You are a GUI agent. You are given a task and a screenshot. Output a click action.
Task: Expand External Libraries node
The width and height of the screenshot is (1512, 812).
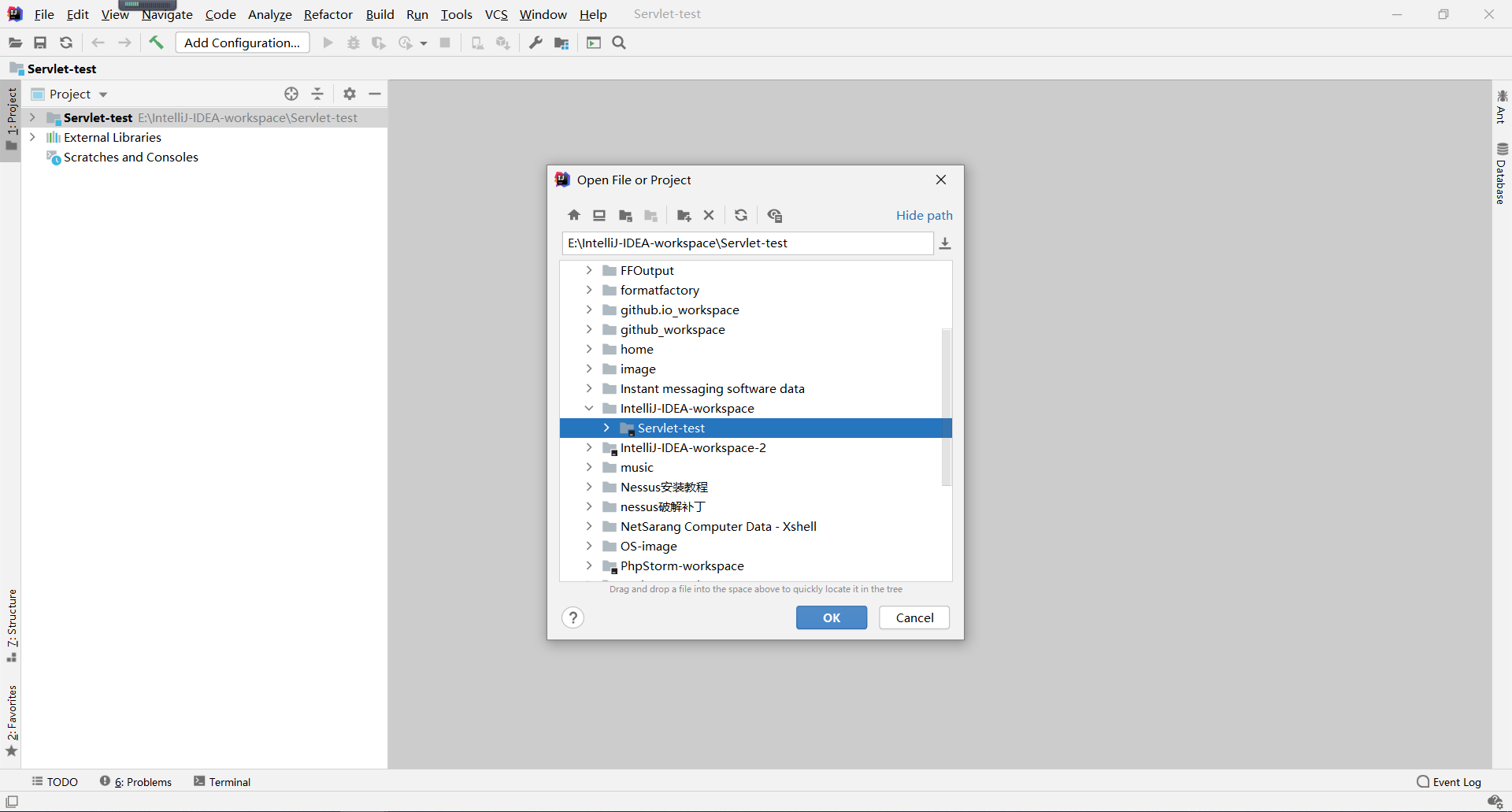pyautogui.click(x=33, y=137)
